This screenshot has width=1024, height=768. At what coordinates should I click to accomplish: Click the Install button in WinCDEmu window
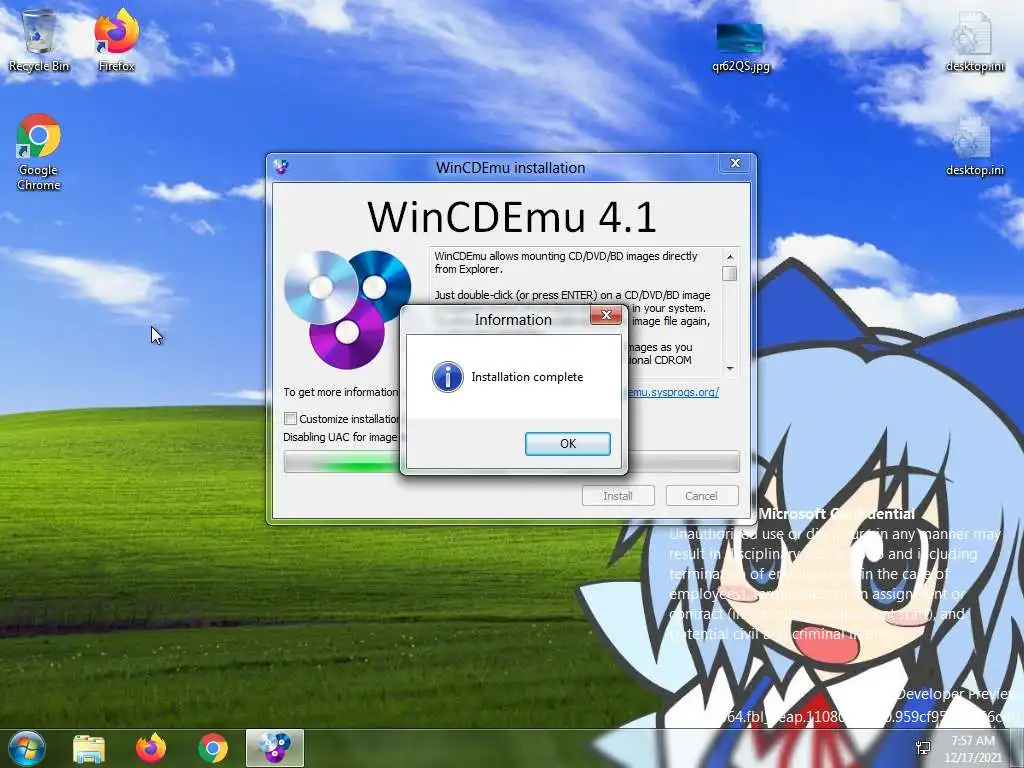pyautogui.click(x=618, y=496)
